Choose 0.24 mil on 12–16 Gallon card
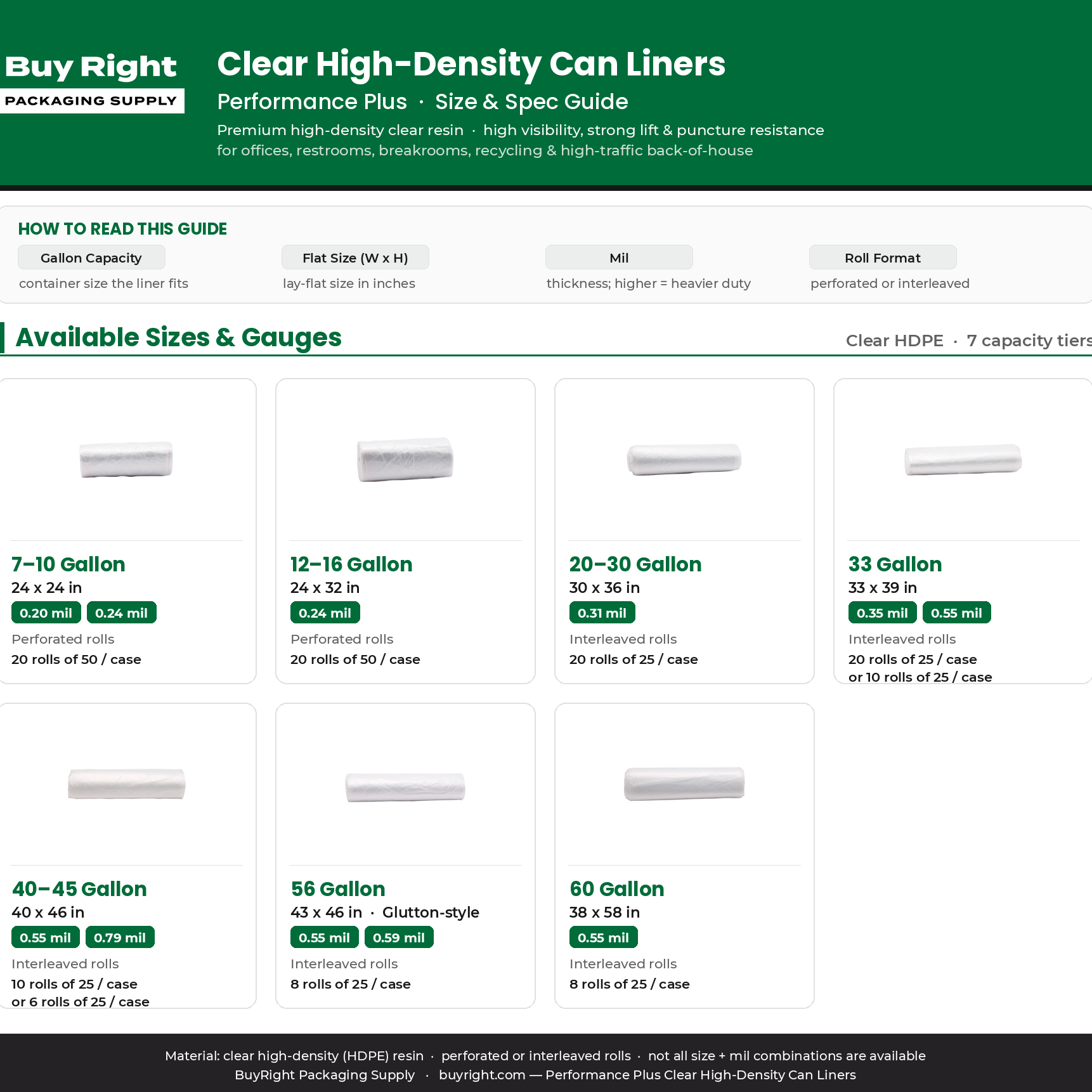This screenshot has height=1092, width=1092. click(325, 613)
